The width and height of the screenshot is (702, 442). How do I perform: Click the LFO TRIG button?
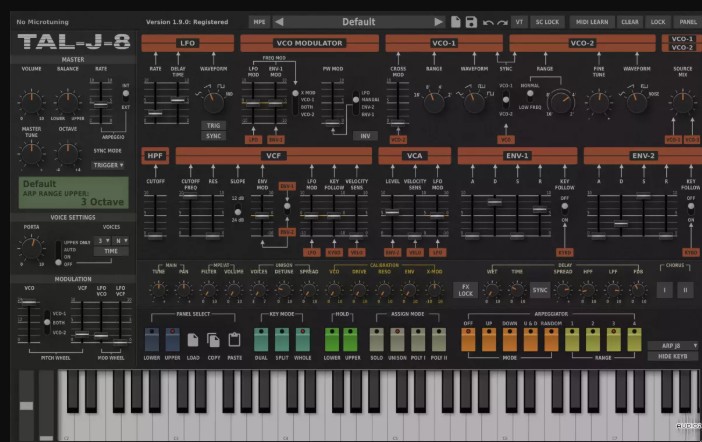pos(213,125)
